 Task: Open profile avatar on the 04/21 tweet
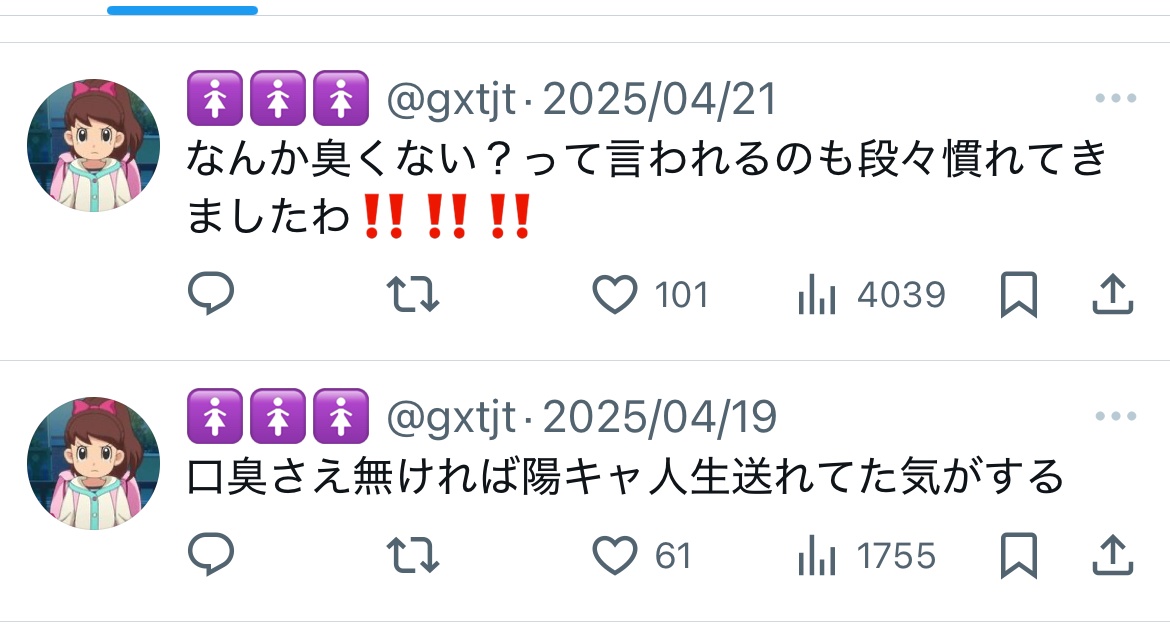tap(93, 145)
